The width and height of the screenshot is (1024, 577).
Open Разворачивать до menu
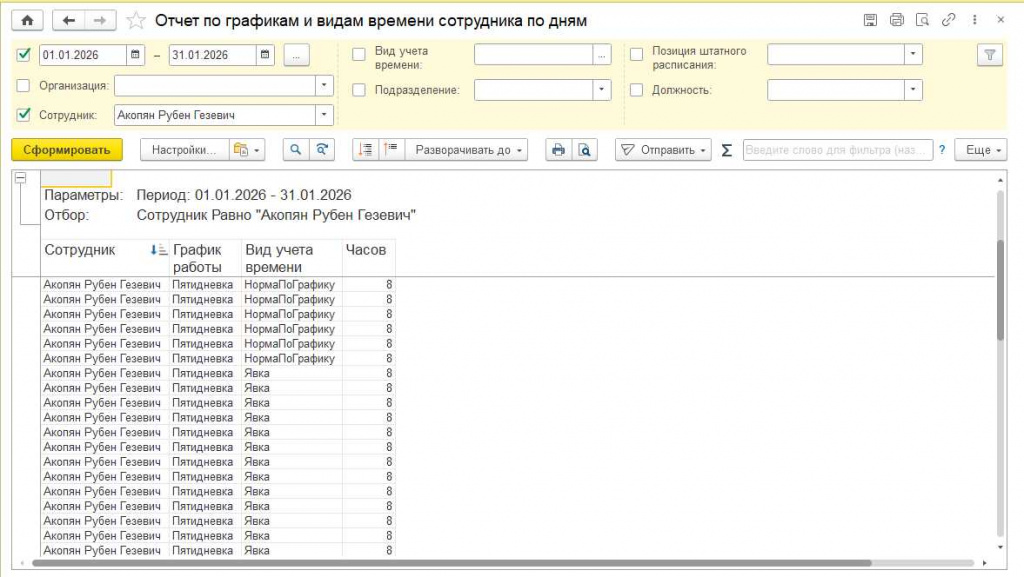(x=467, y=149)
